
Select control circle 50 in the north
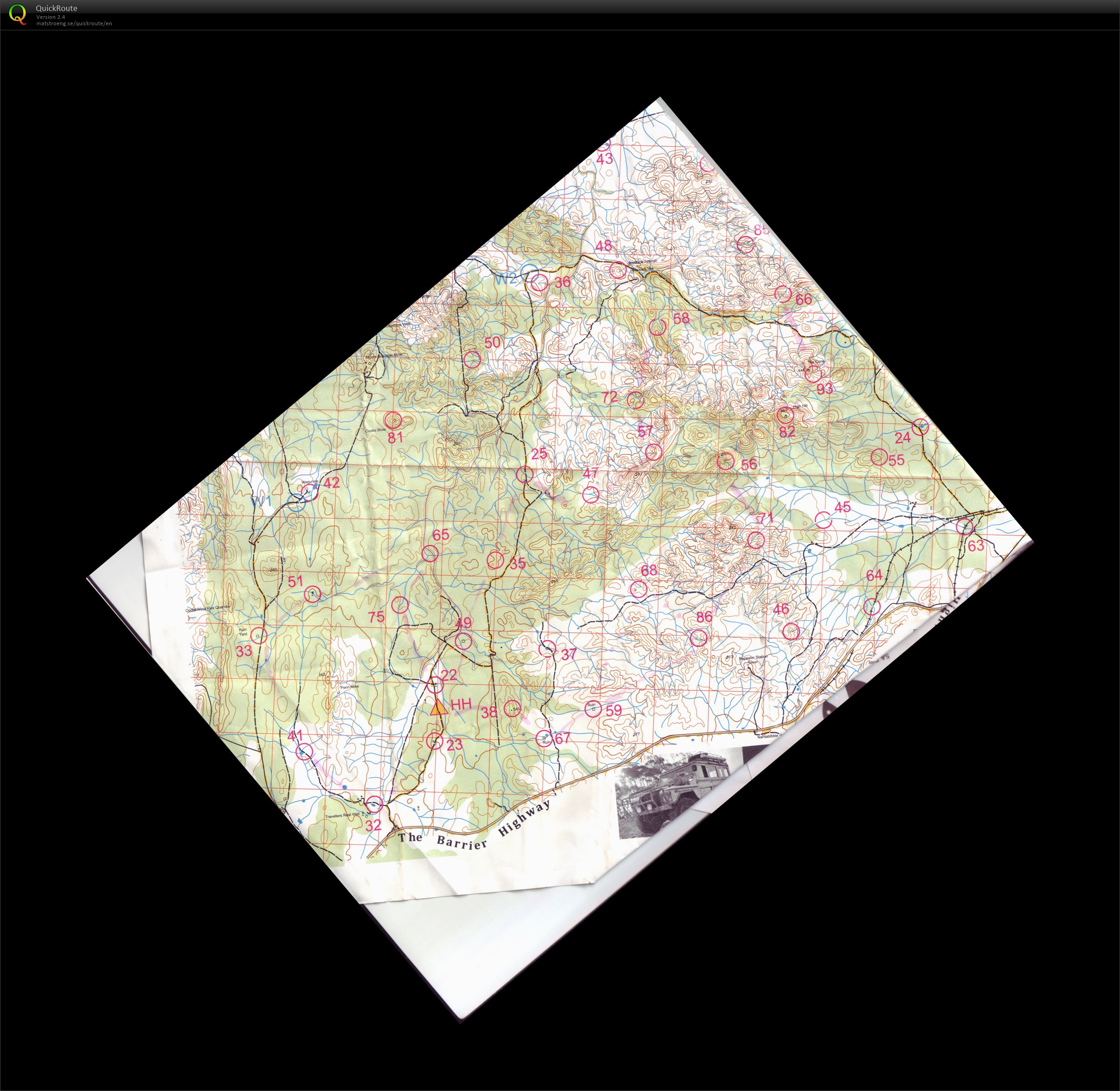click(471, 360)
